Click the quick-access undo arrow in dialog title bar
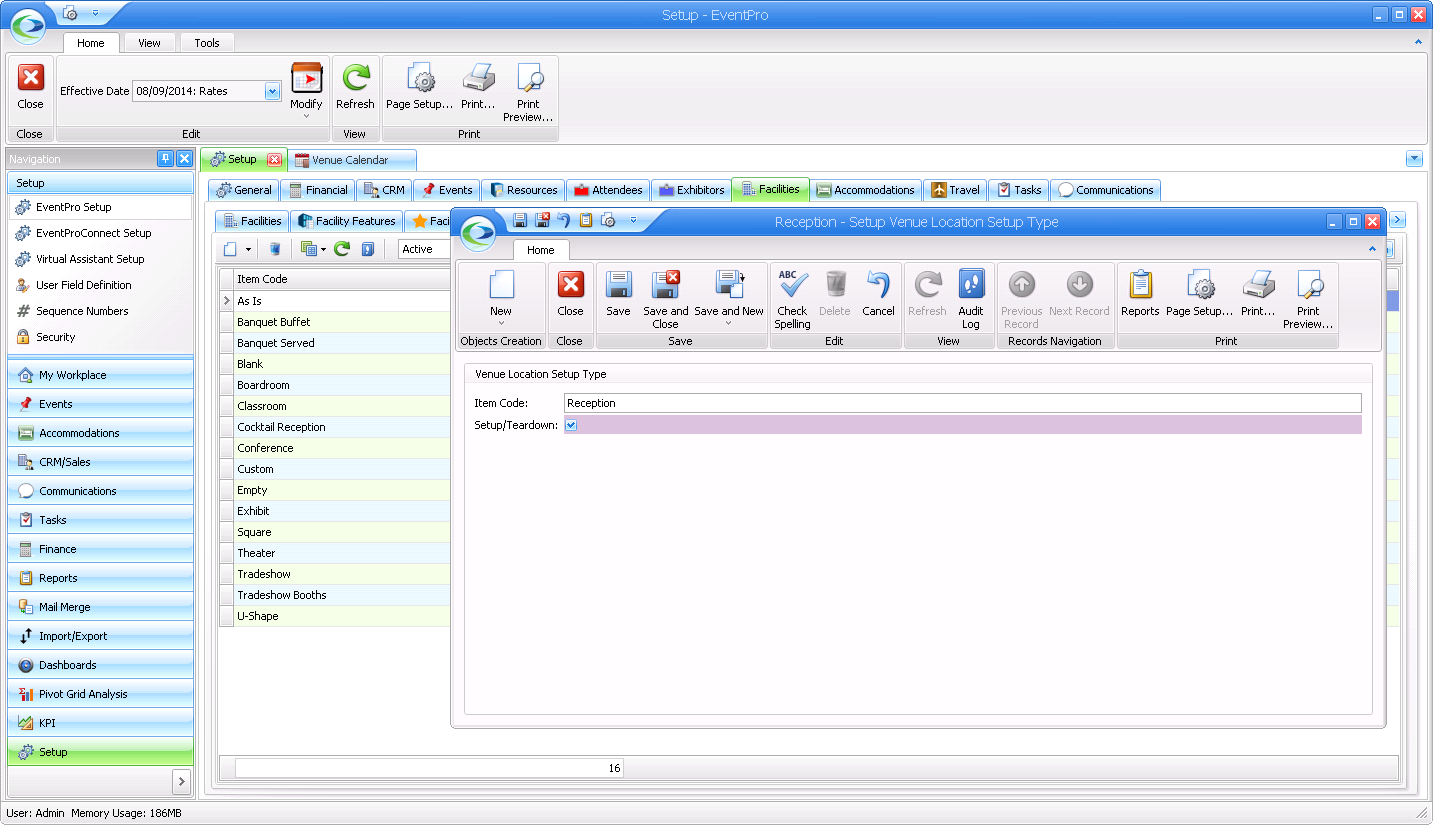Viewport: 1433px width, 825px height. (x=564, y=220)
